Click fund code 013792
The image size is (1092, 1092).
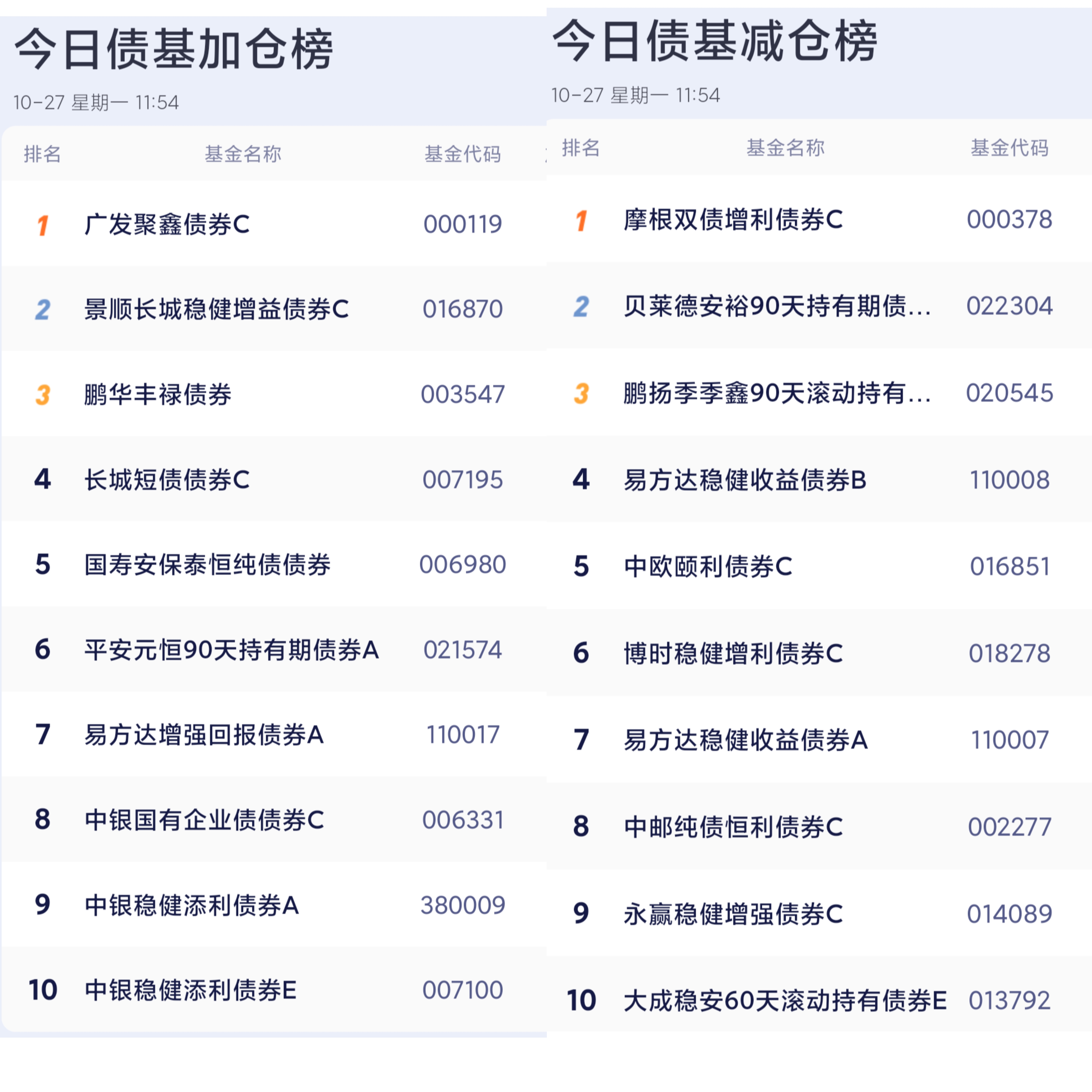pos(1009,1001)
